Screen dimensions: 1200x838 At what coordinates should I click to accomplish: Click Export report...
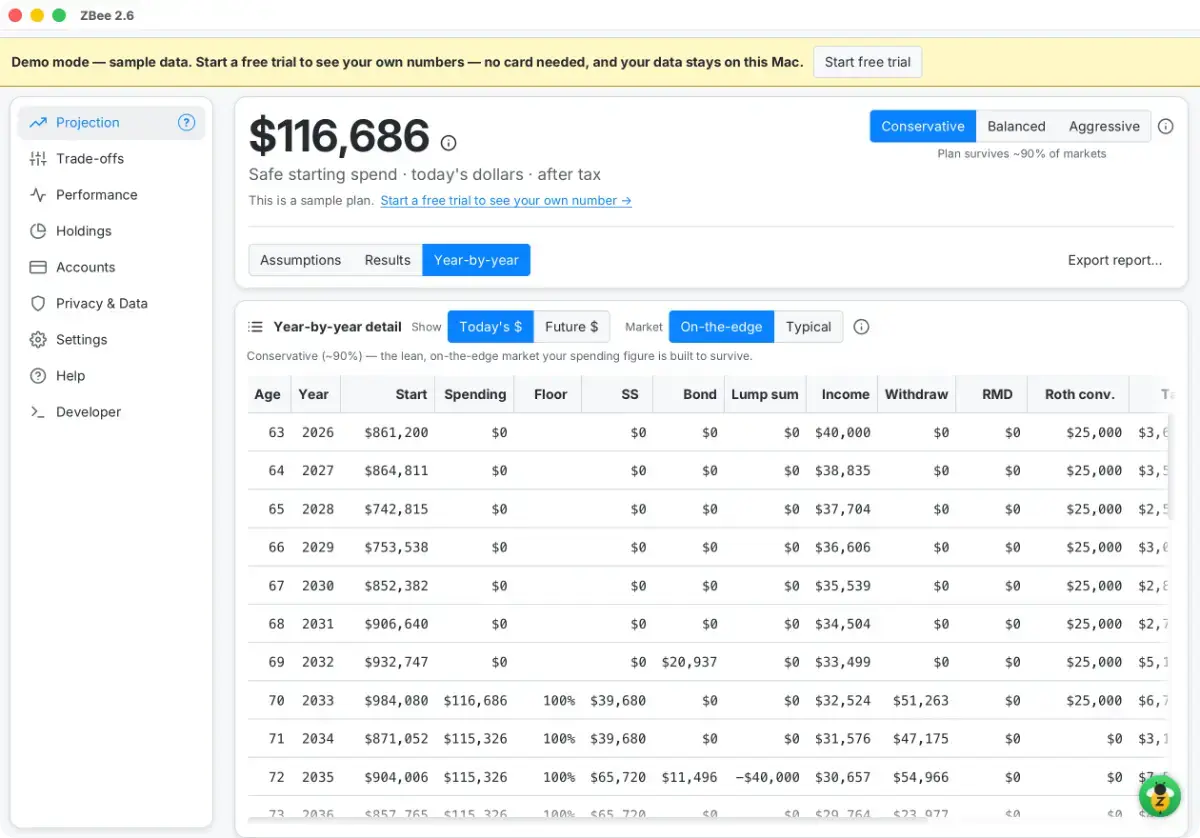pos(1115,260)
